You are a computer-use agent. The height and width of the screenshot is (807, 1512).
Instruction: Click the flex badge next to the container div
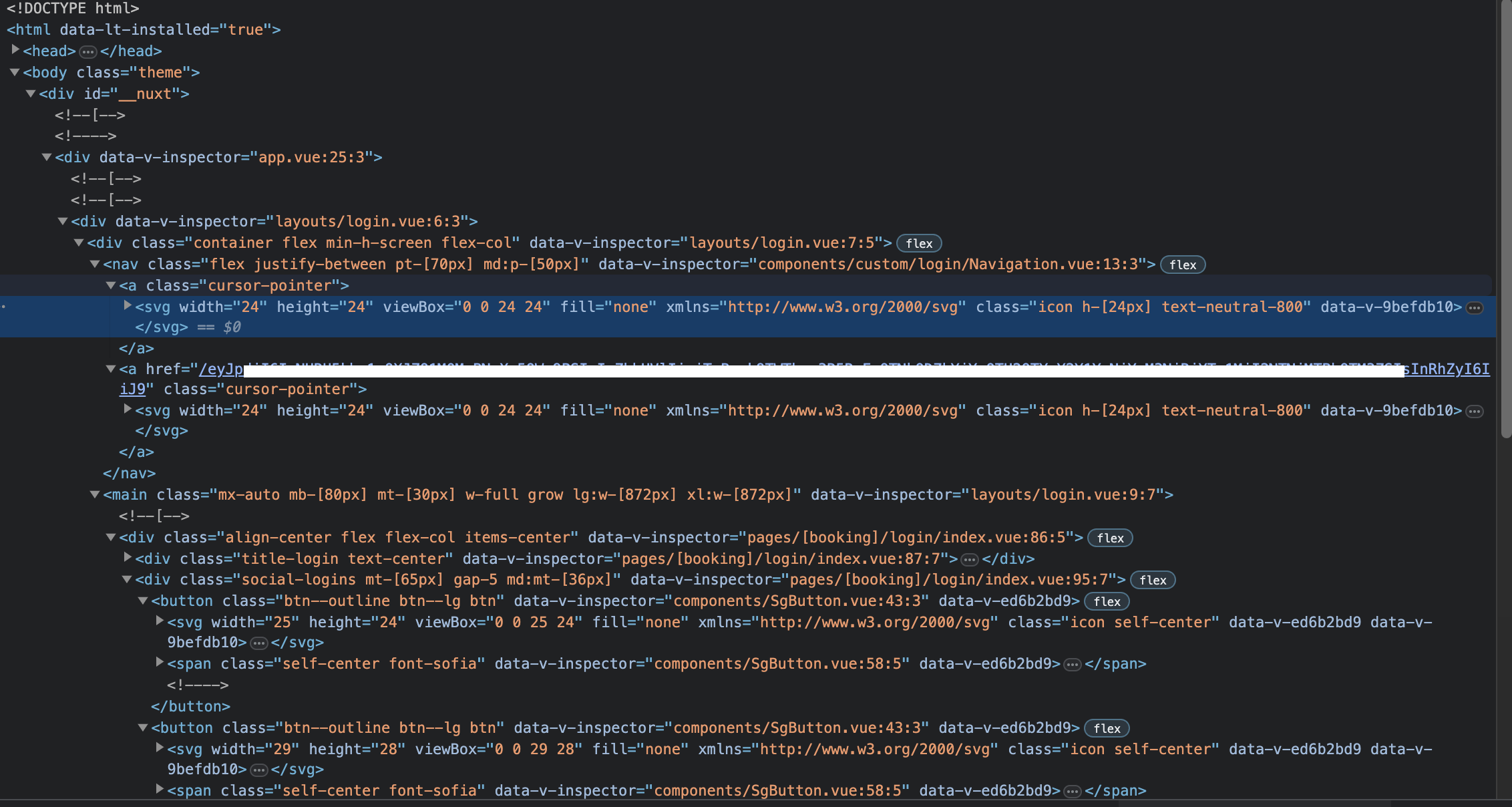(918, 243)
